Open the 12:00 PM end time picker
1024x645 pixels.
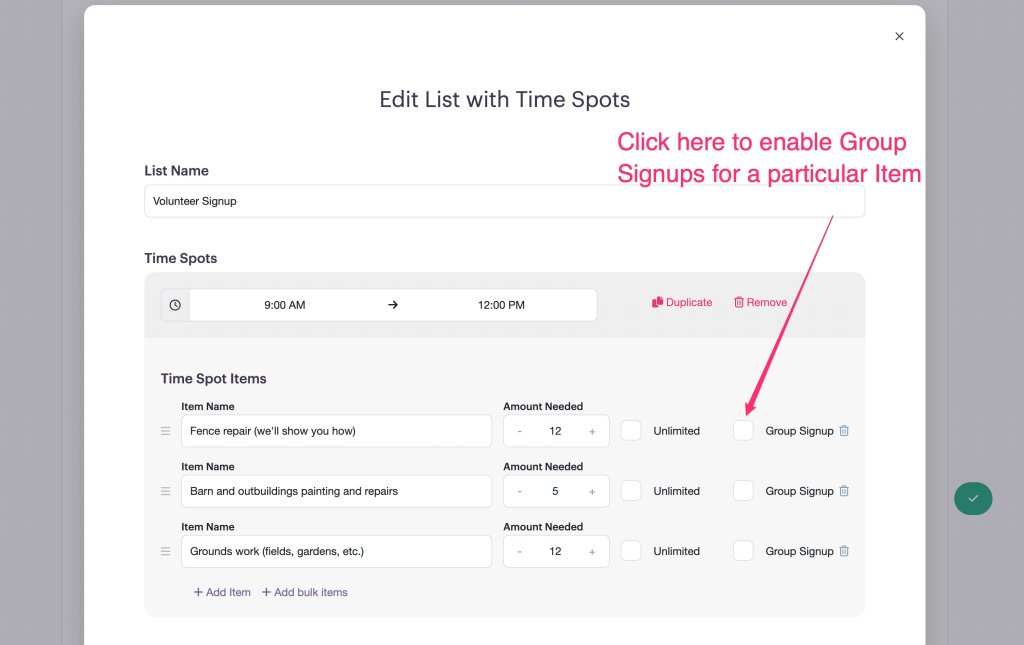coord(499,304)
